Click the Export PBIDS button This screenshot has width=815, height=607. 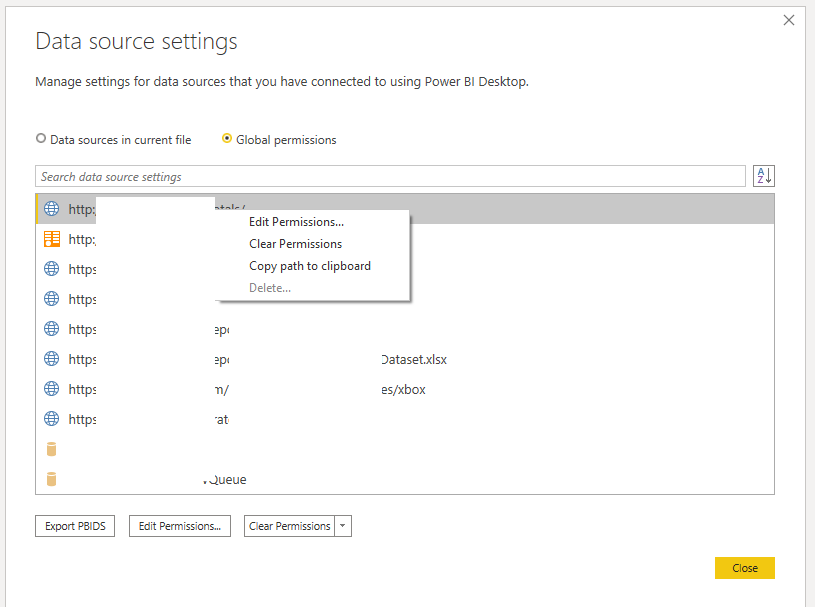(75, 526)
